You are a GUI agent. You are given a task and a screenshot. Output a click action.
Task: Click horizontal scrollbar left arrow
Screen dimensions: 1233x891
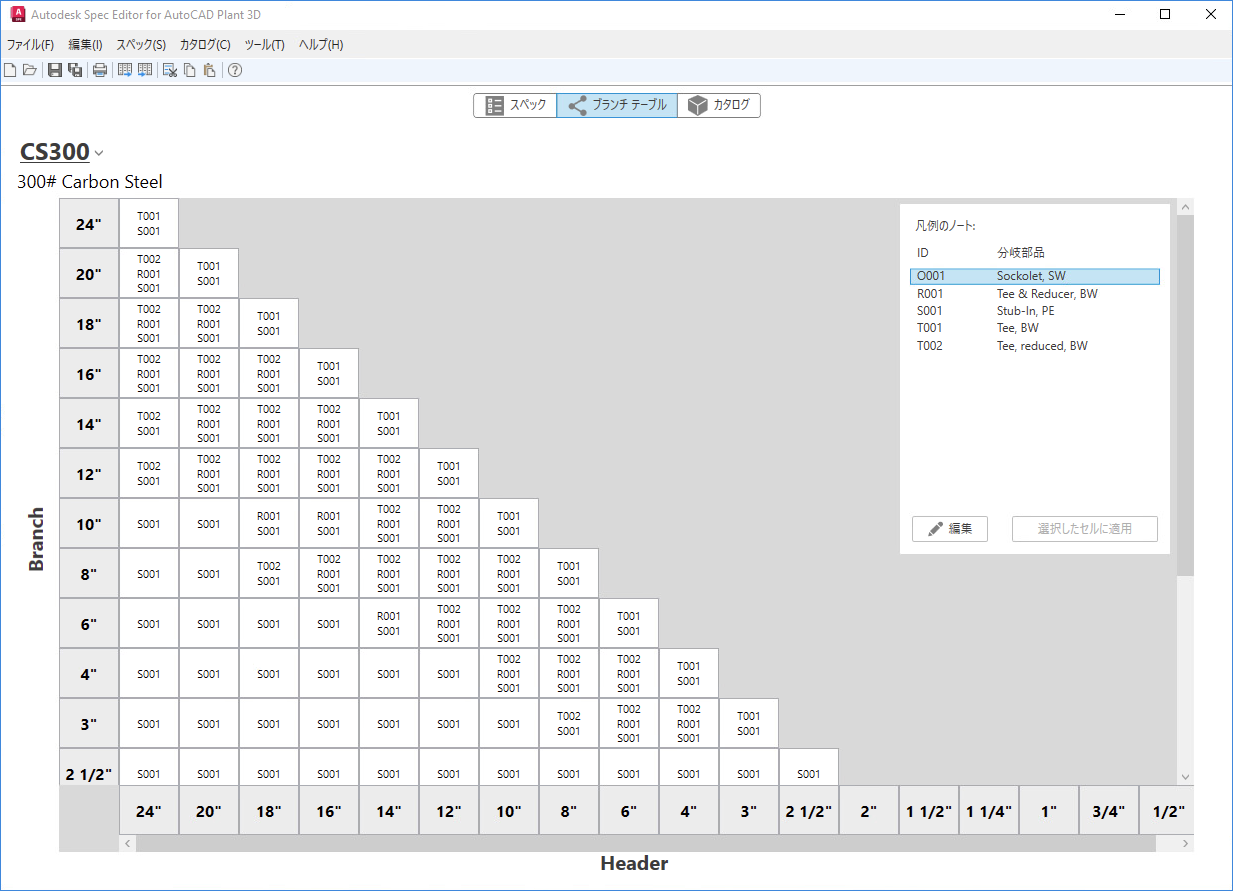point(128,844)
